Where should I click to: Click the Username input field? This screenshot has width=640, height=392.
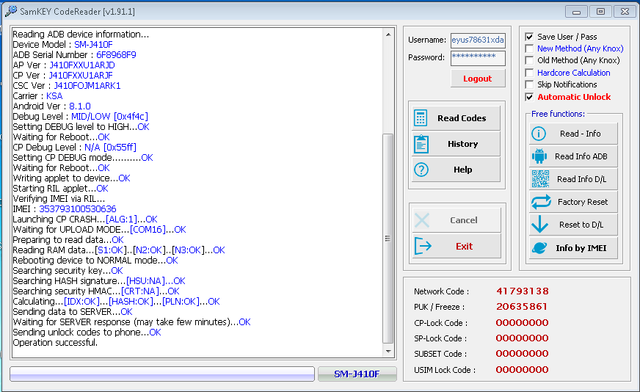pyautogui.click(x=478, y=40)
